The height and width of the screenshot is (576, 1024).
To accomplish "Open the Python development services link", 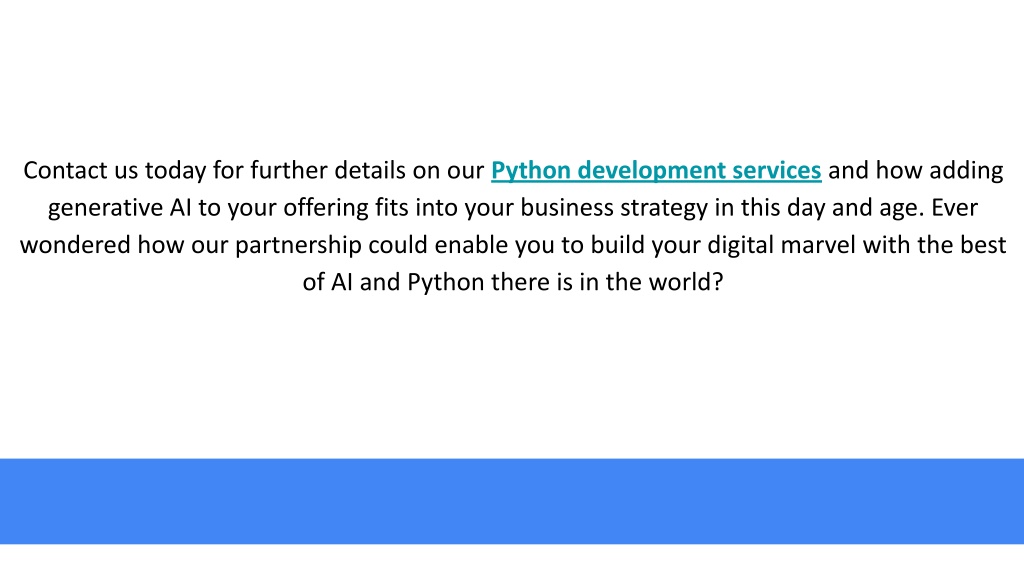I will [x=656, y=170].
